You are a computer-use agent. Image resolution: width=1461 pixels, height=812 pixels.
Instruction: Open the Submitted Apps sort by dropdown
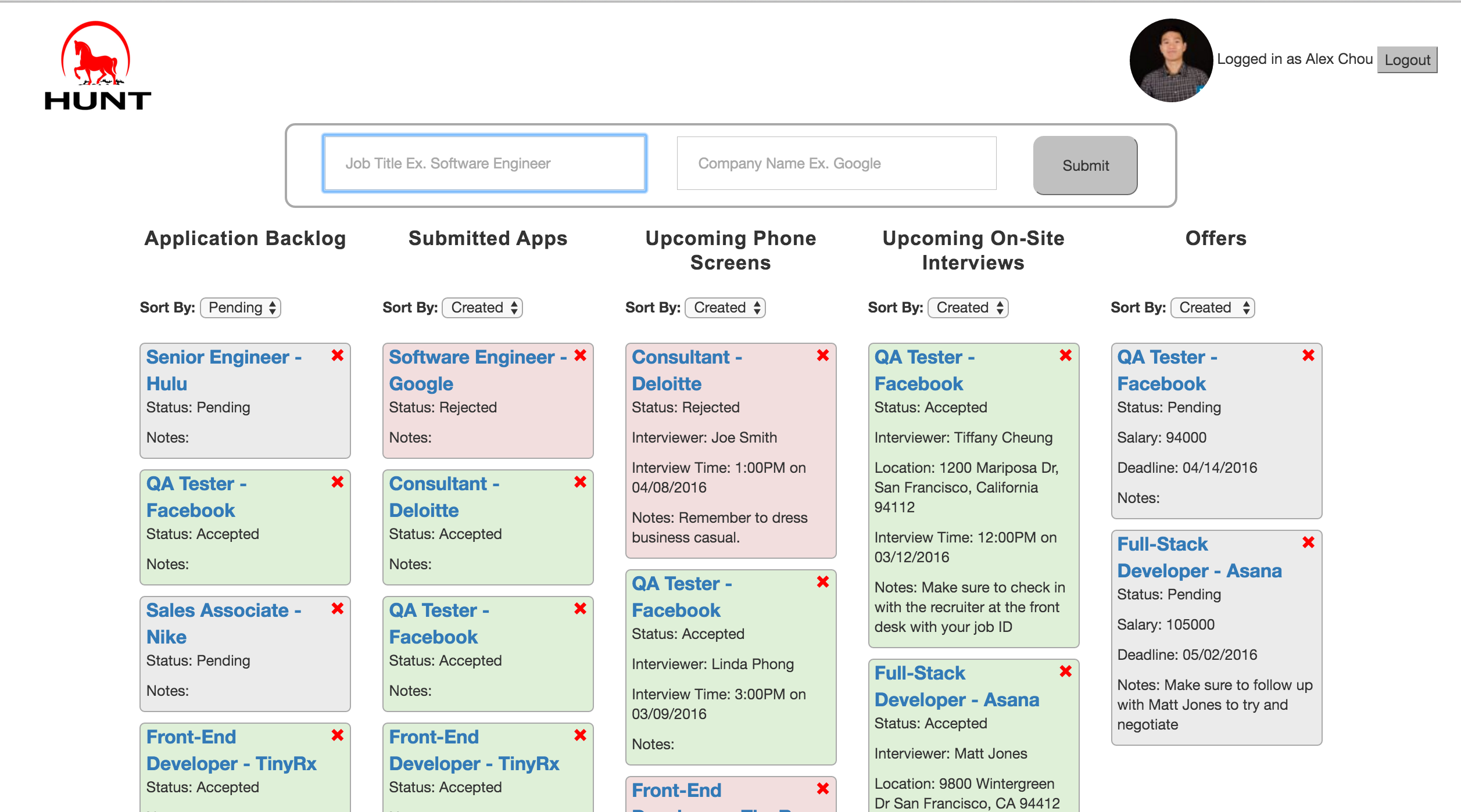[482, 308]
